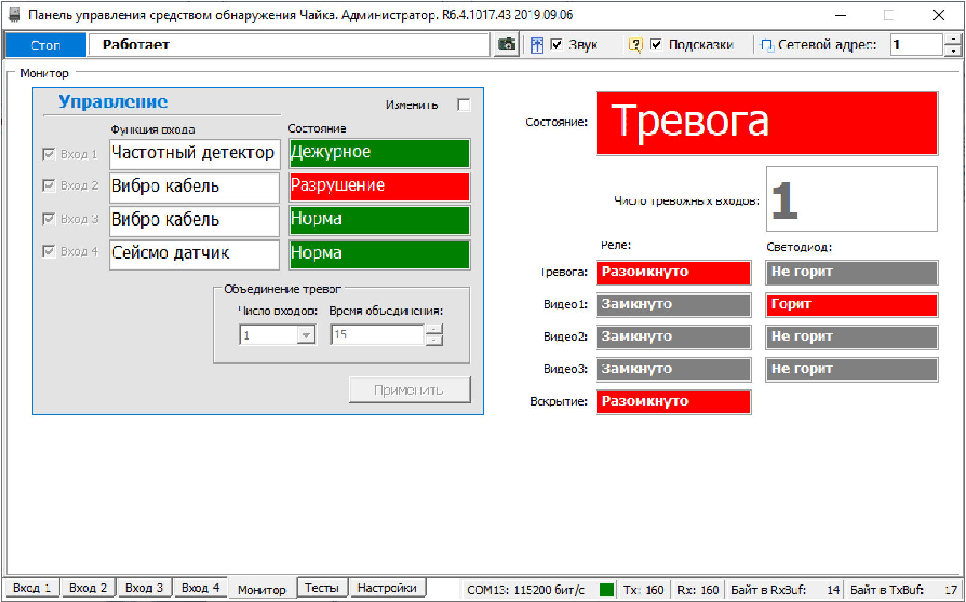This screenshot has height=602, width=966.
Task: Switch to the Вход 4 tab
Action: pyautogui.click(x=200, y=588)
